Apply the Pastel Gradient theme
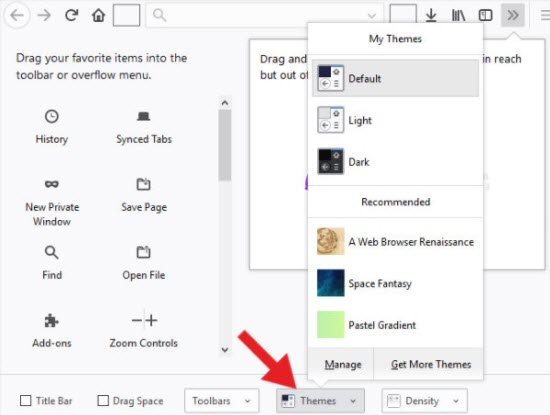This screenshot has height=415, width=550. 395,324
